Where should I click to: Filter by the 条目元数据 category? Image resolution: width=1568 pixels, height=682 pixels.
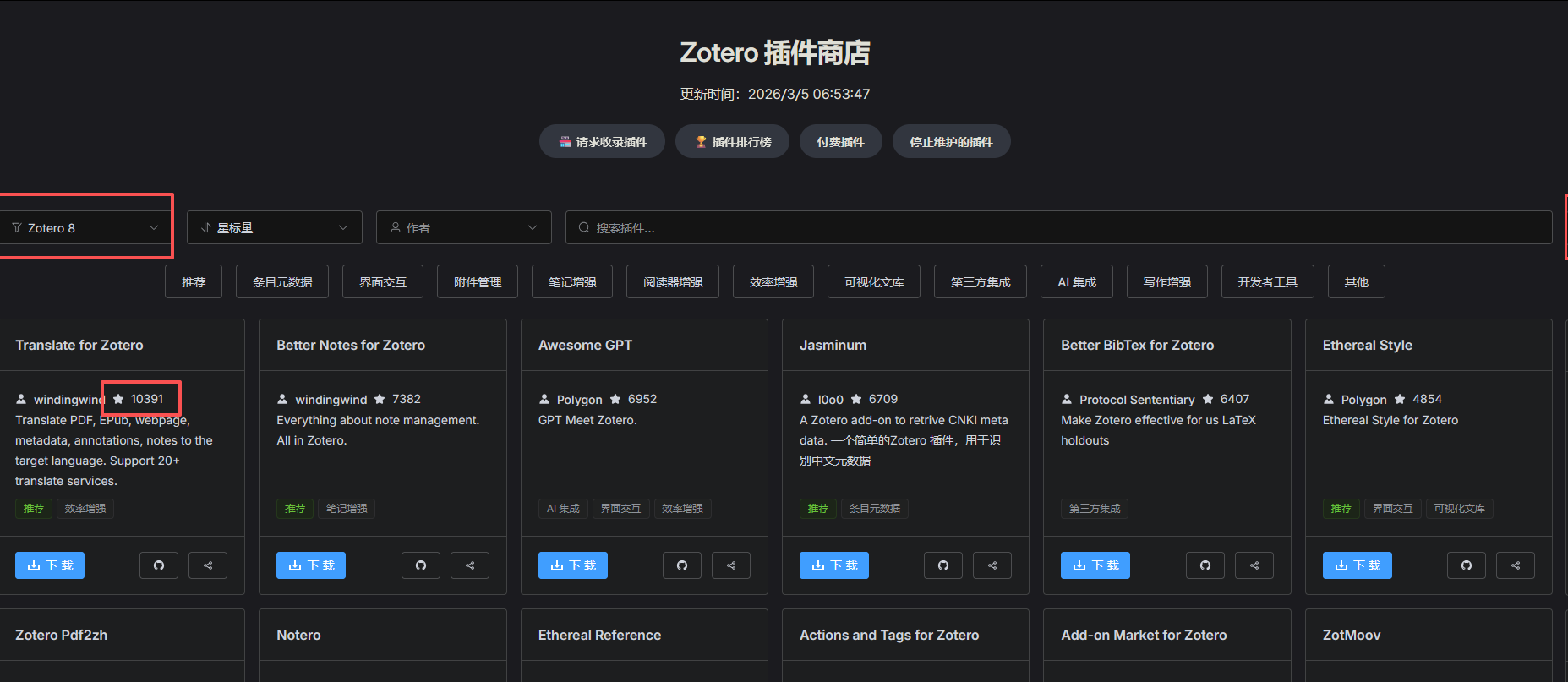282,281
